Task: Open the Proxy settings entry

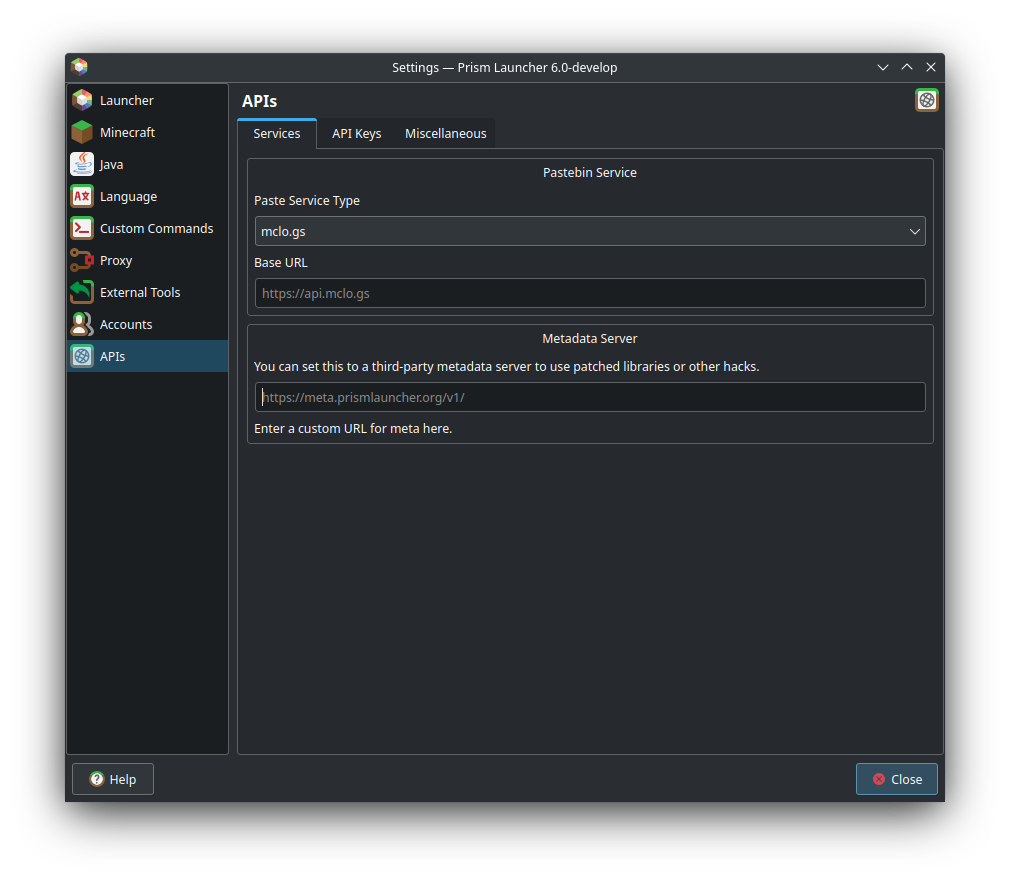Action: click(148, 260)
